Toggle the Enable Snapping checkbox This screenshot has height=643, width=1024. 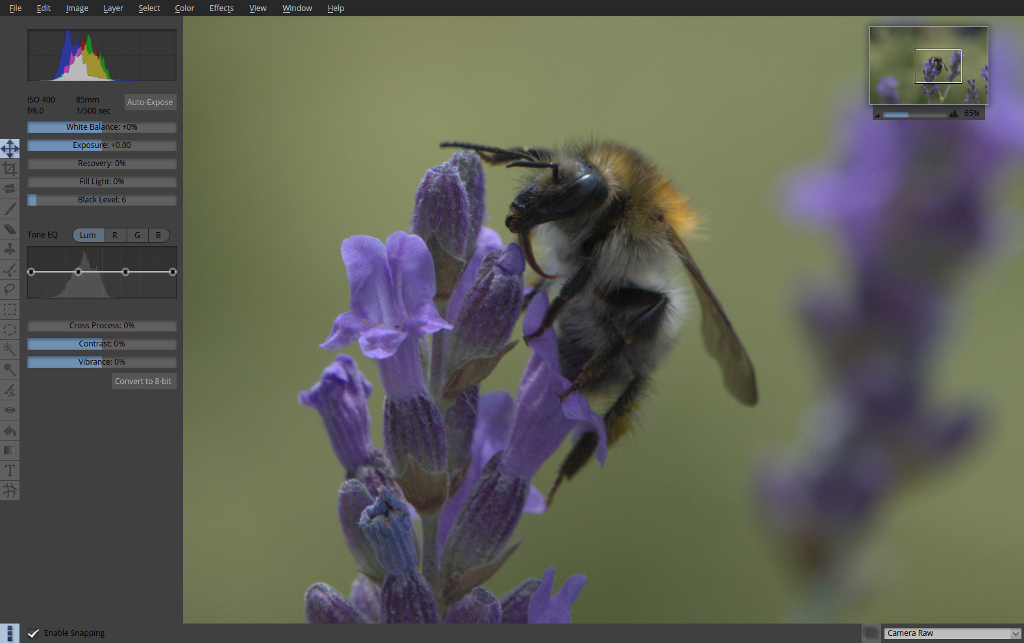pyautogui.click(x=33, y=633)
